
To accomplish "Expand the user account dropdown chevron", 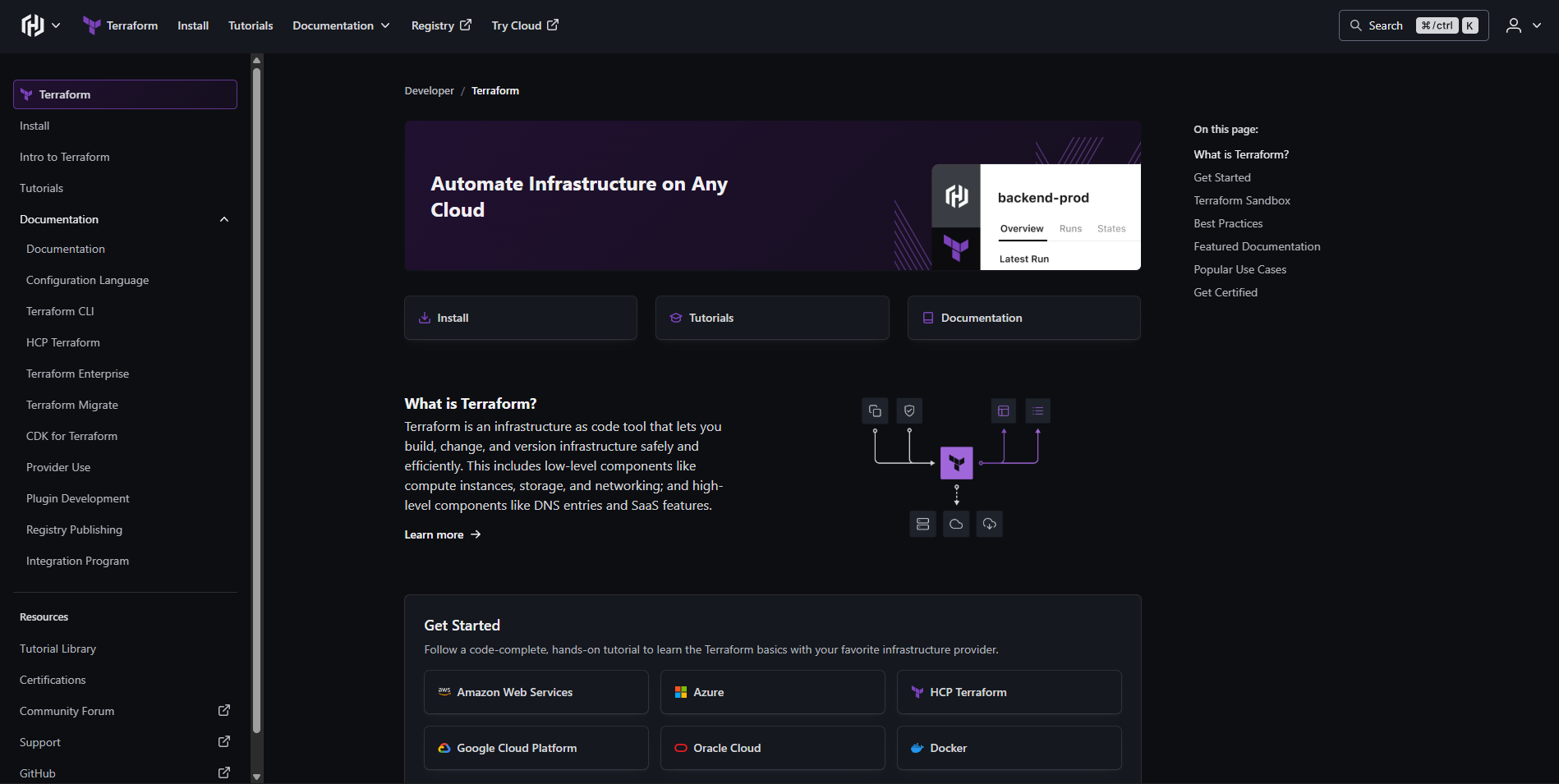I will click(1537, 25).
